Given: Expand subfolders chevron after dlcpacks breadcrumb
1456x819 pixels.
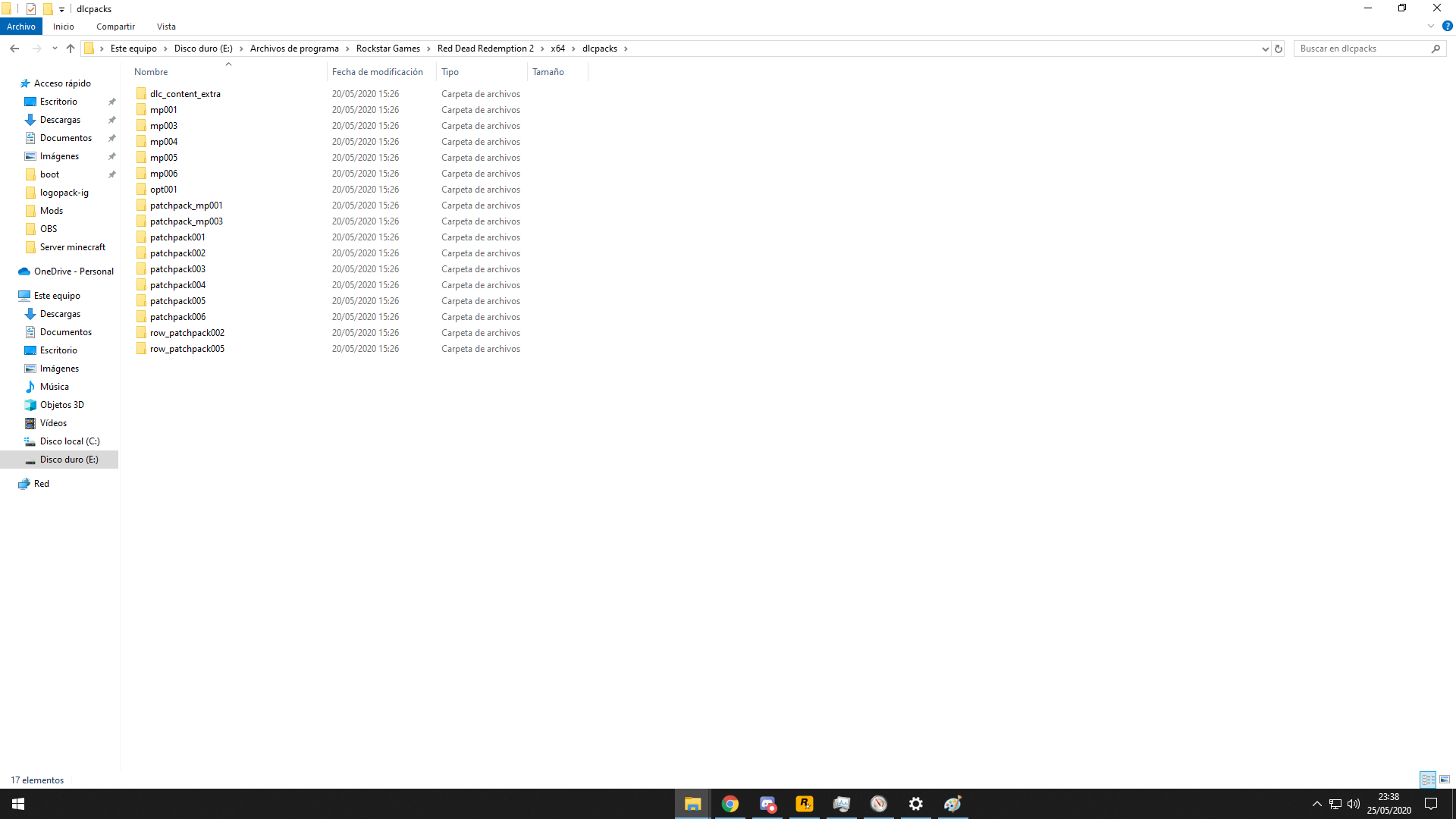Looking at the screenshot, I should pyautogui.click(x=626, y=49).
